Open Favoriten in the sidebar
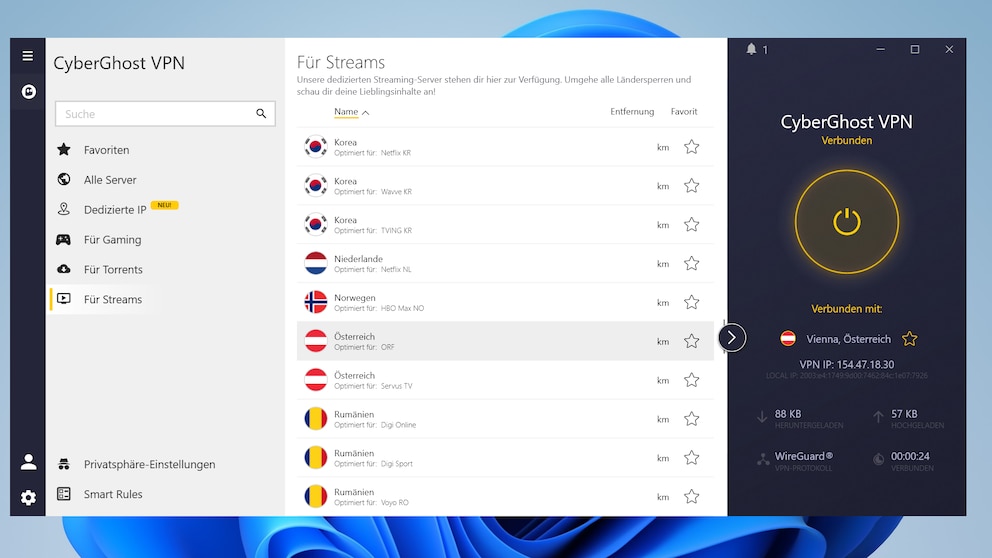This screenshot has width=992, height=558. point(106,150)
